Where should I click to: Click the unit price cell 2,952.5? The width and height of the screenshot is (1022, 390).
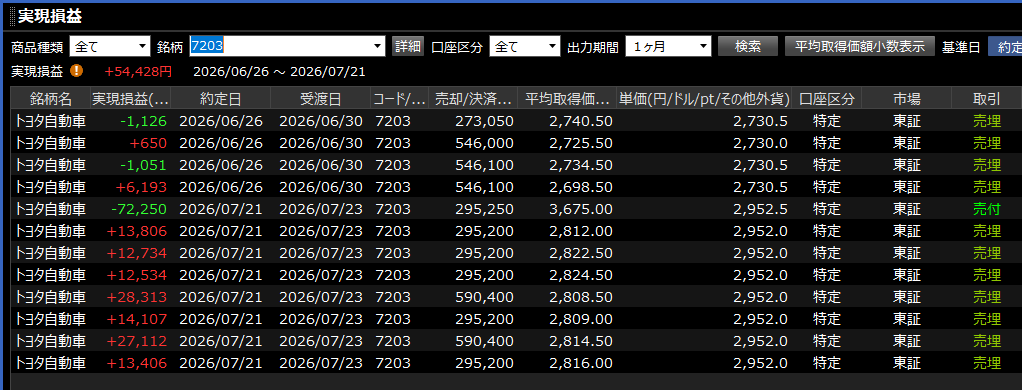click(760, 209)
